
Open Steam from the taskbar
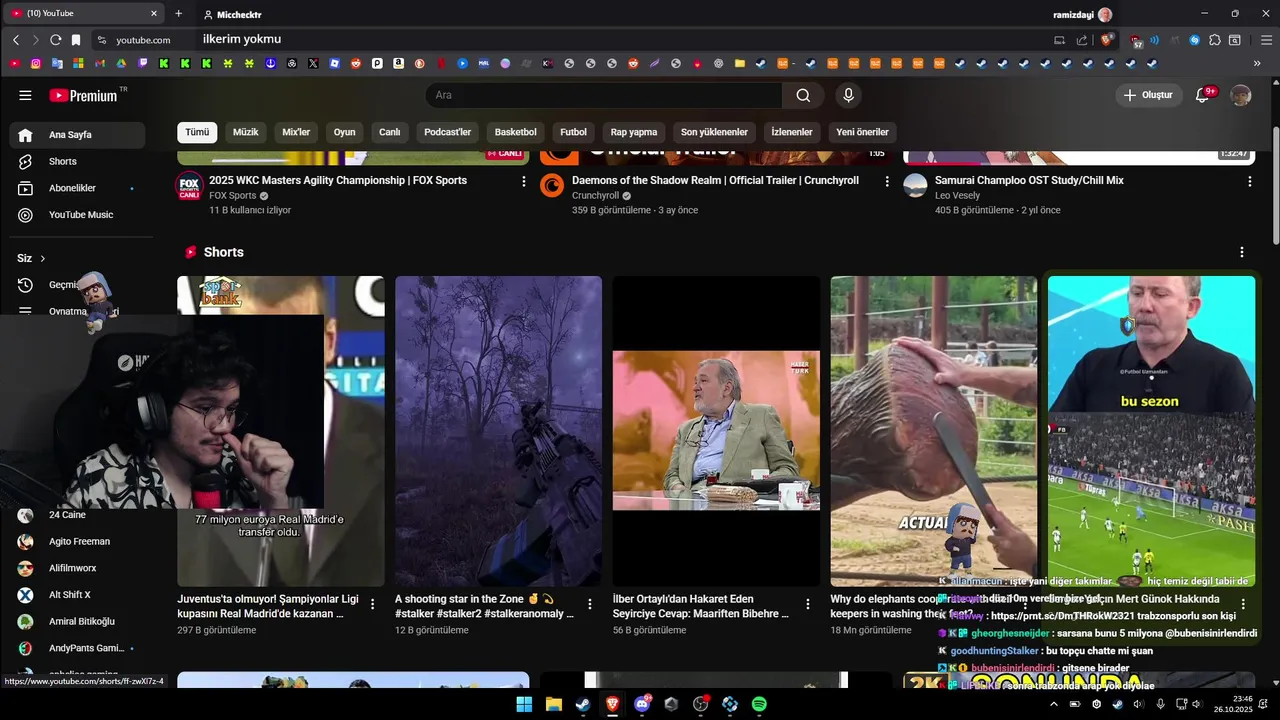tap(583, 704)
